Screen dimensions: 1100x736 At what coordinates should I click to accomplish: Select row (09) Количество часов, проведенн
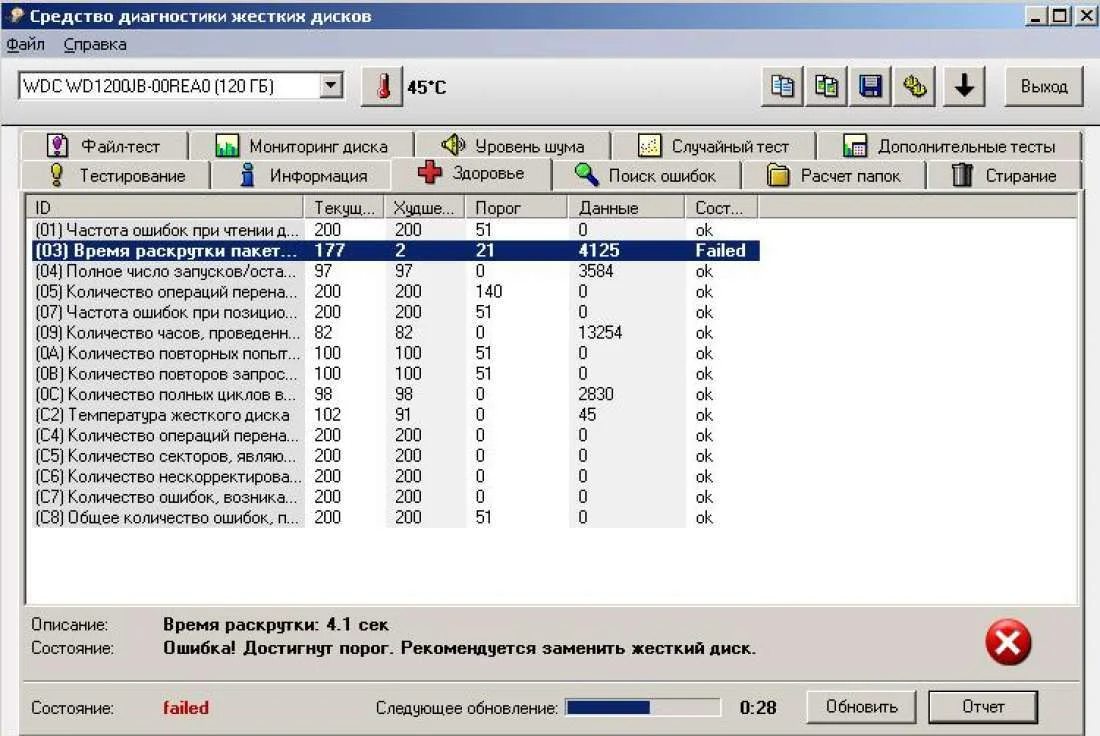(x=396, y=333)
